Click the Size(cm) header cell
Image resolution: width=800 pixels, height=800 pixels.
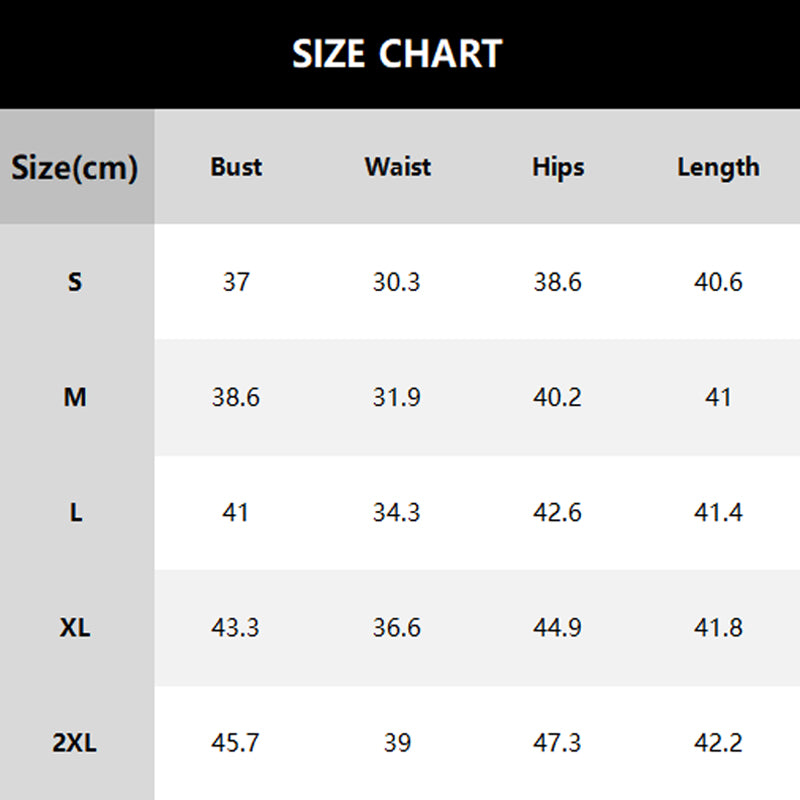[x=75, y=167]
